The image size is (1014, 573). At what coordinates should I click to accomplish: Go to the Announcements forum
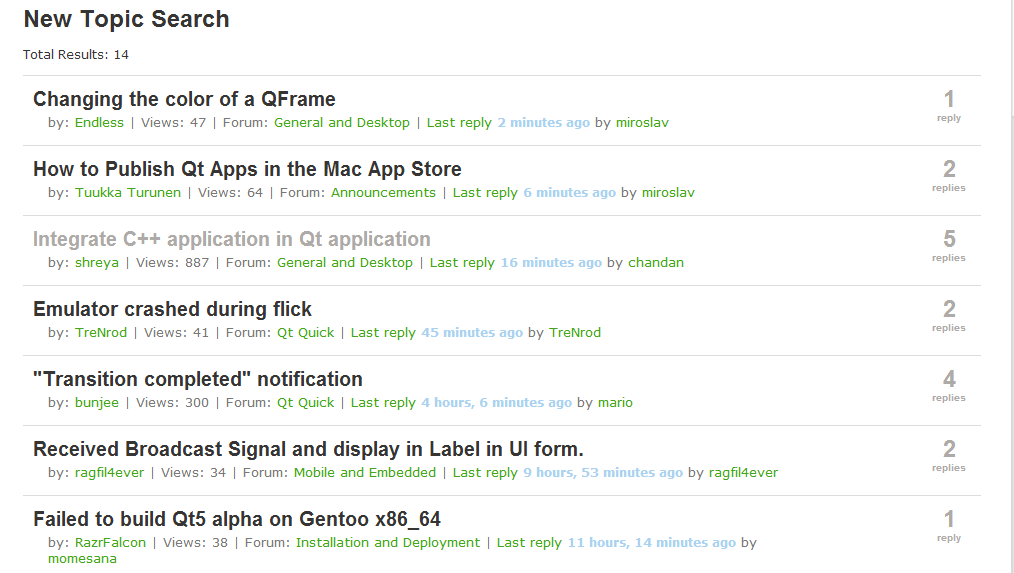tap(383, 192)
